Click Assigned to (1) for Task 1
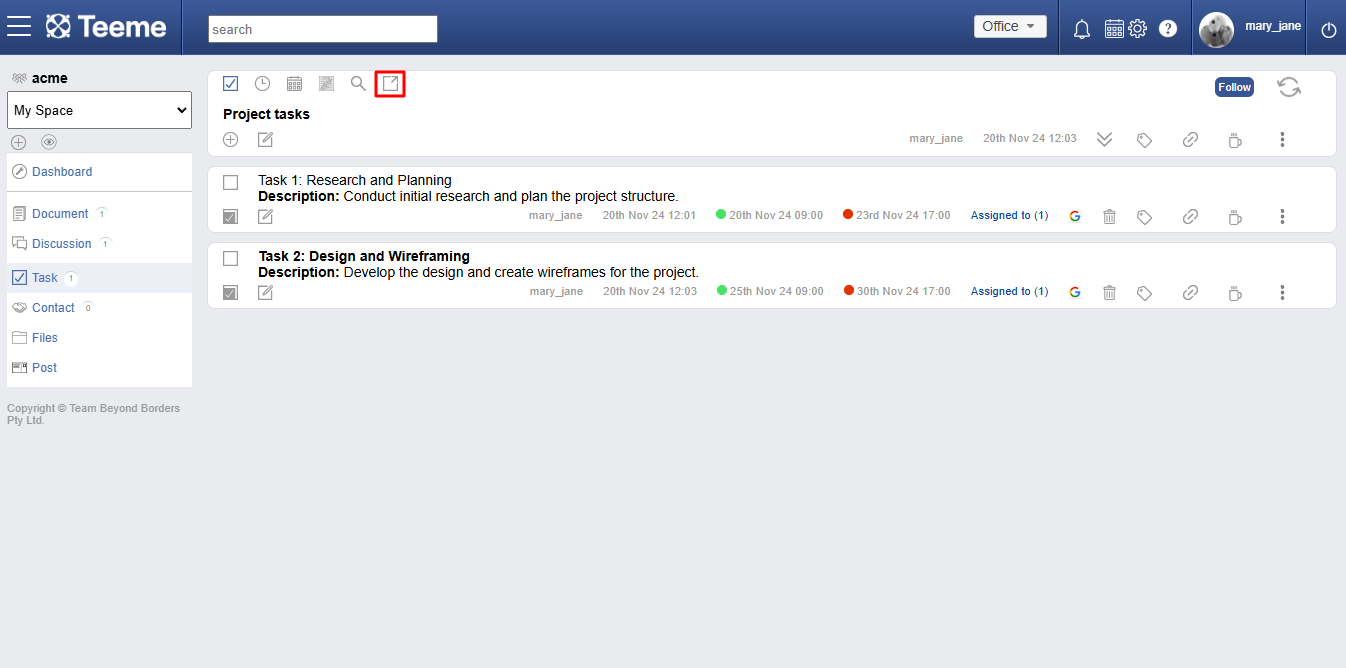Screen dimensions: 1346x668 tap(1009, 215)
